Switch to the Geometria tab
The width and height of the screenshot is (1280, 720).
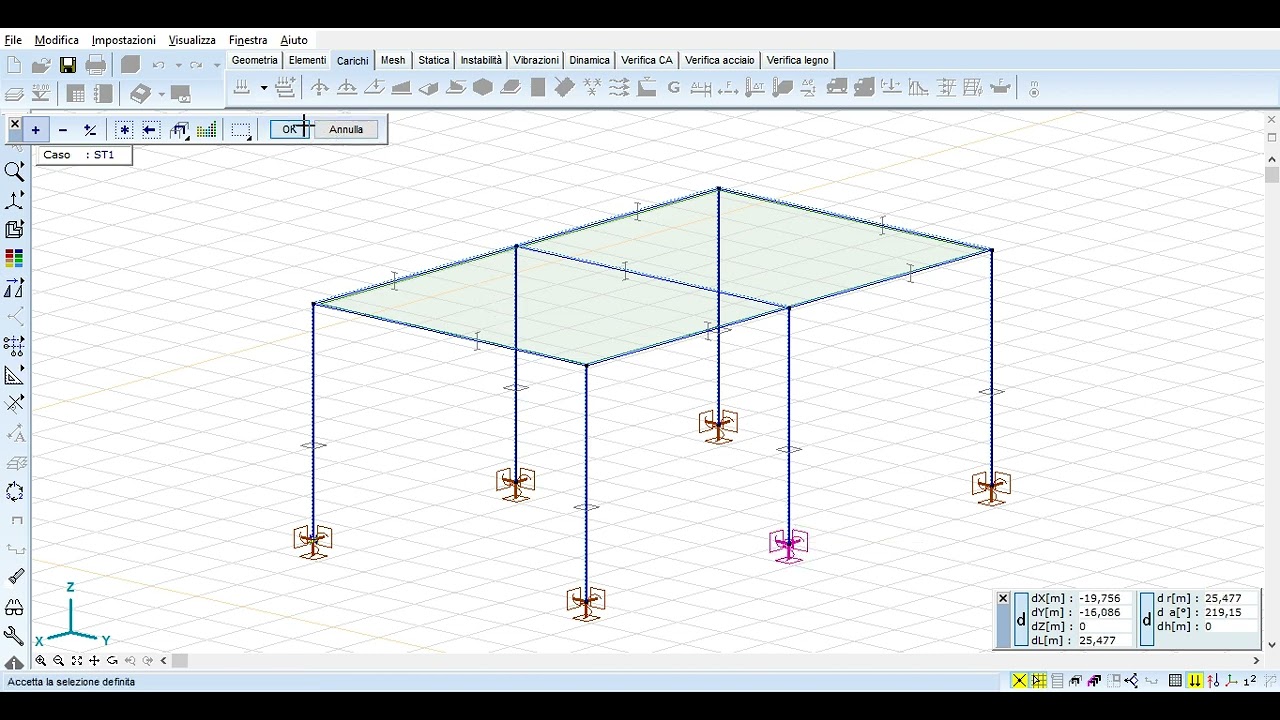pyautogui.click(x=255, y=60)
